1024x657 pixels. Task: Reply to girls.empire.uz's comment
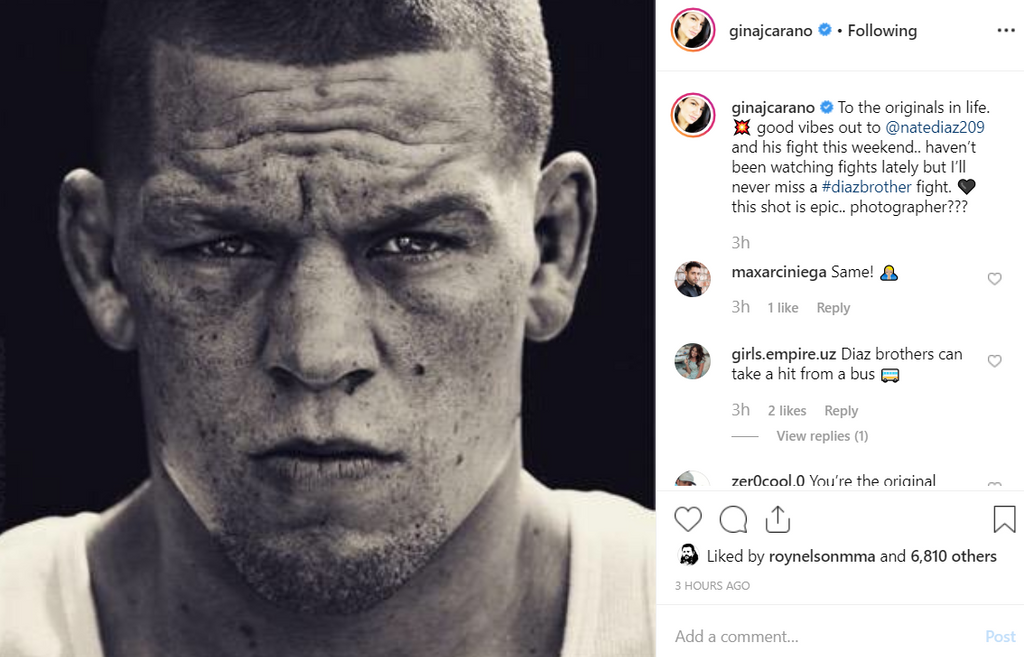[x=841, y=410]
